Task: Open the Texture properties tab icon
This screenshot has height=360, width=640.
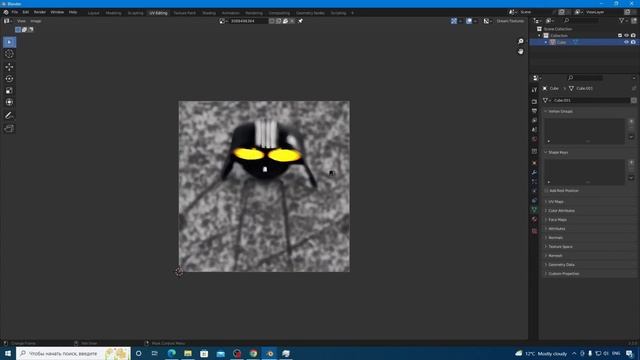Action: (534, 231)
